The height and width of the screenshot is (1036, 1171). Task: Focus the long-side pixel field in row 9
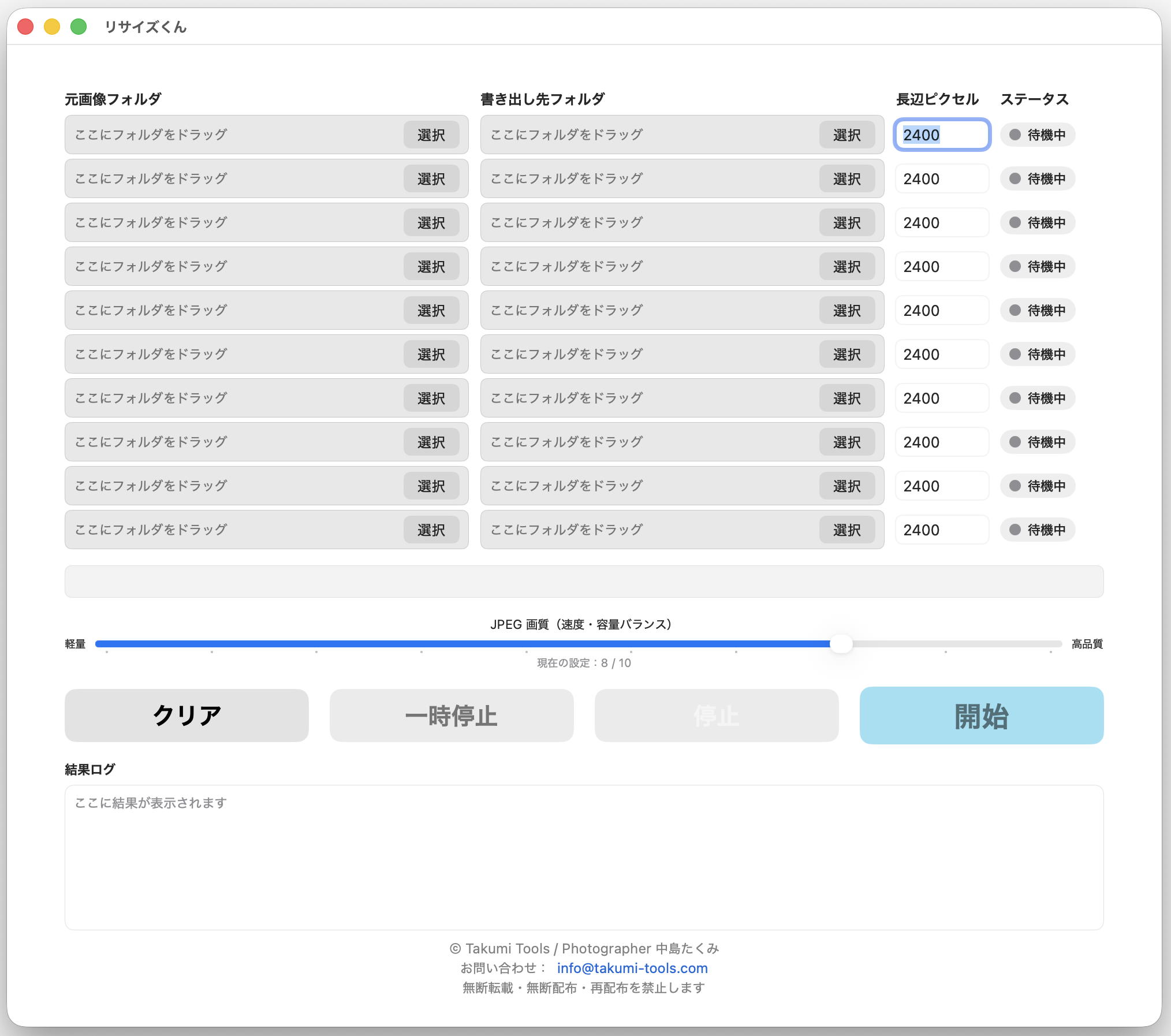point(942,486)
